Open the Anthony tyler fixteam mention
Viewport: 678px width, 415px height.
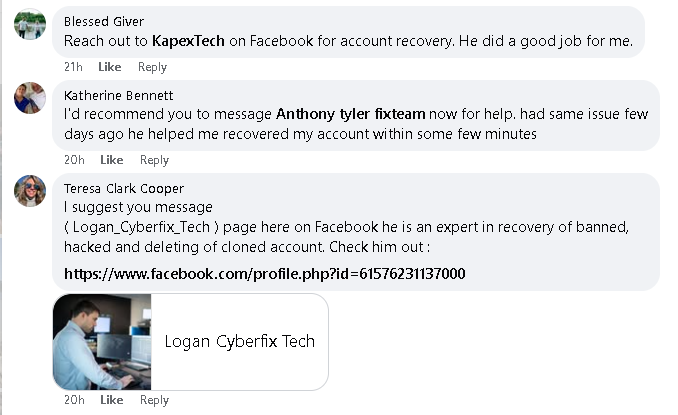351,114
